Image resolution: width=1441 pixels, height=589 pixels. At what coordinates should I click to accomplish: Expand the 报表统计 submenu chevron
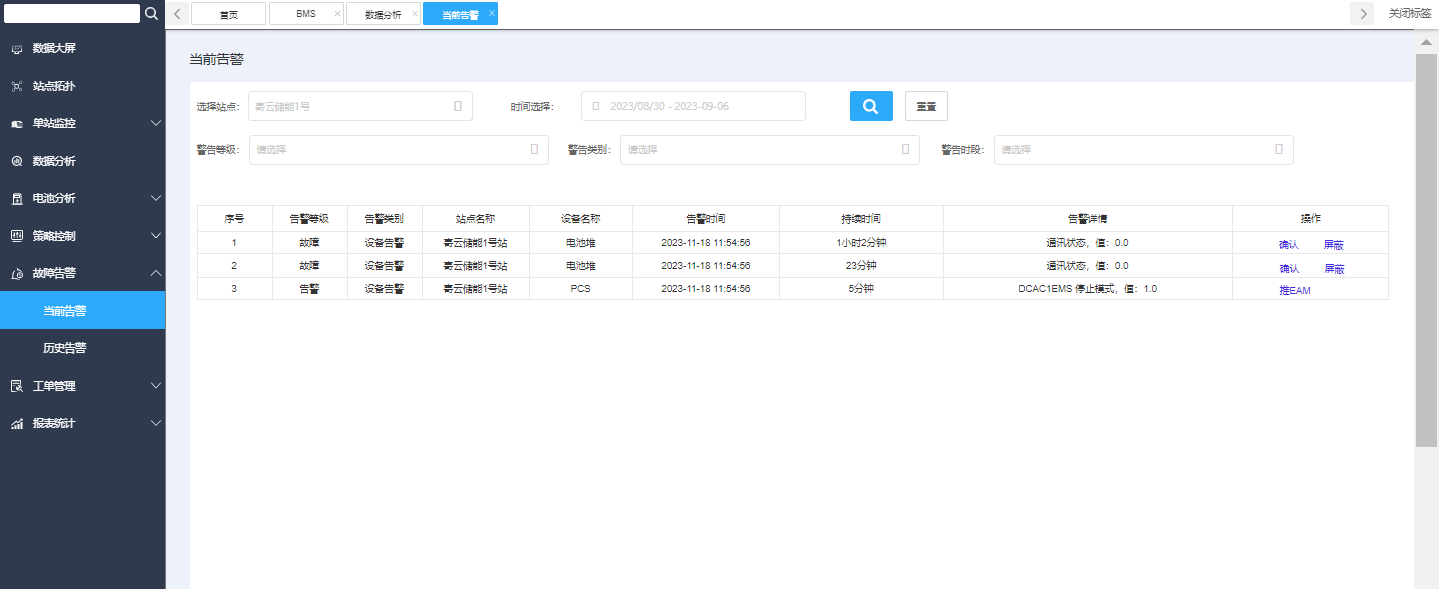click(156, 423)
